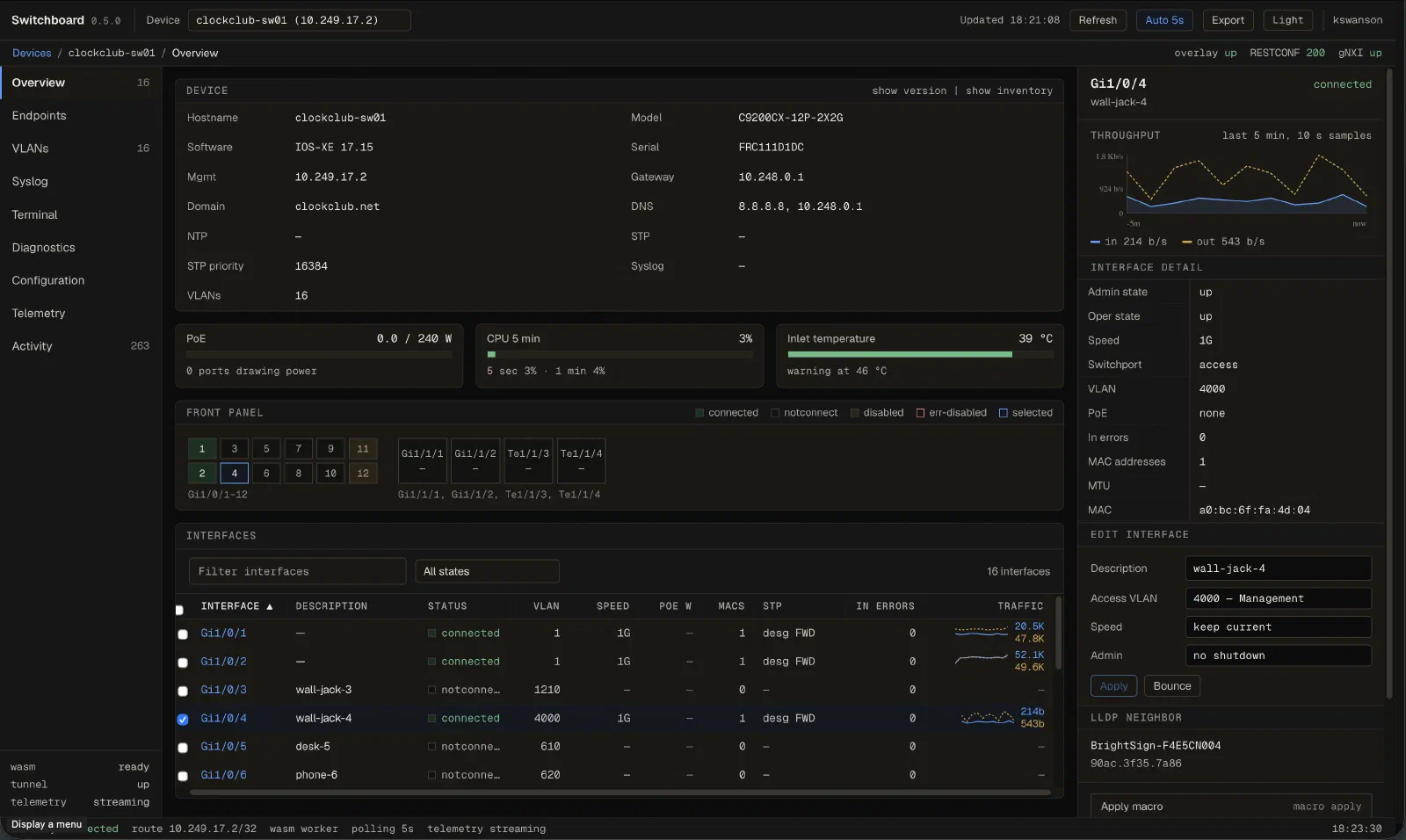This screenshot has height=840, width=1406.
Task: Select front panel port 12
Action: [x=363, y=474]
